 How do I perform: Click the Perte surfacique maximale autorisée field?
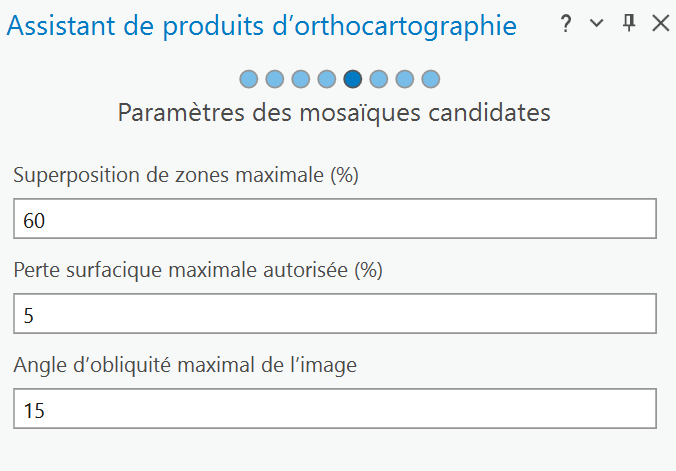click(335, 314)
